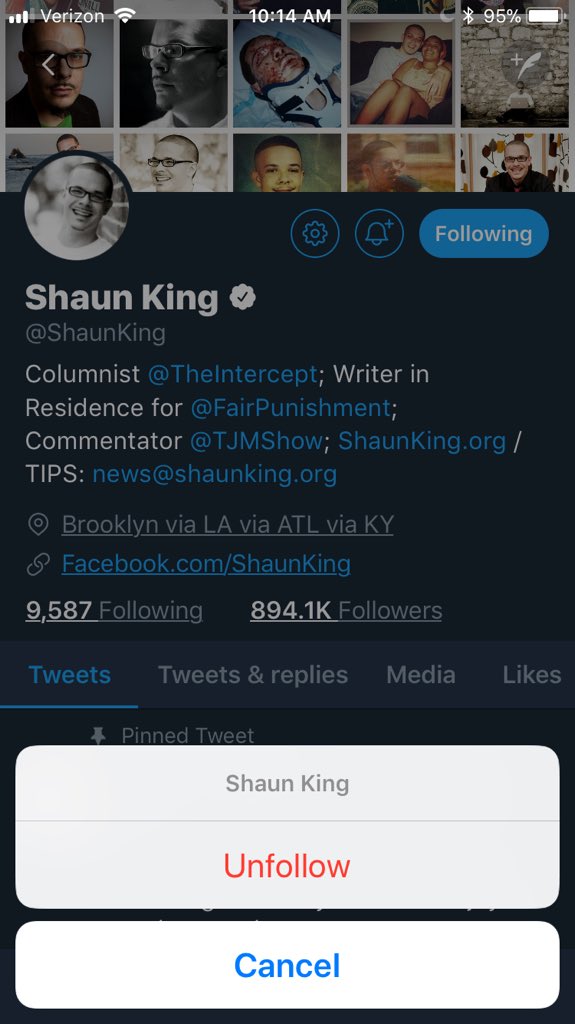
Task: View the 9,587 Following list
Action: click(114, 611)
